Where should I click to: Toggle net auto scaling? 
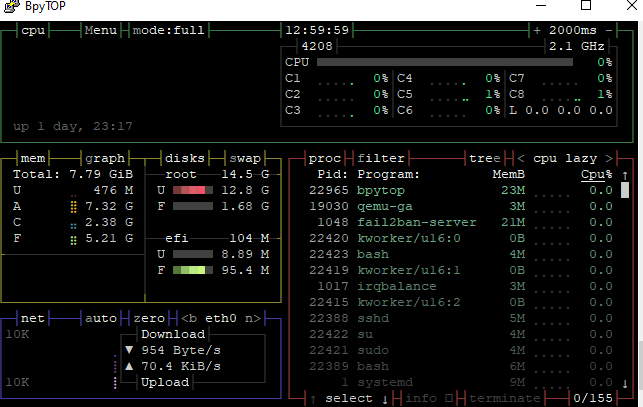click(x=100, y=318)
